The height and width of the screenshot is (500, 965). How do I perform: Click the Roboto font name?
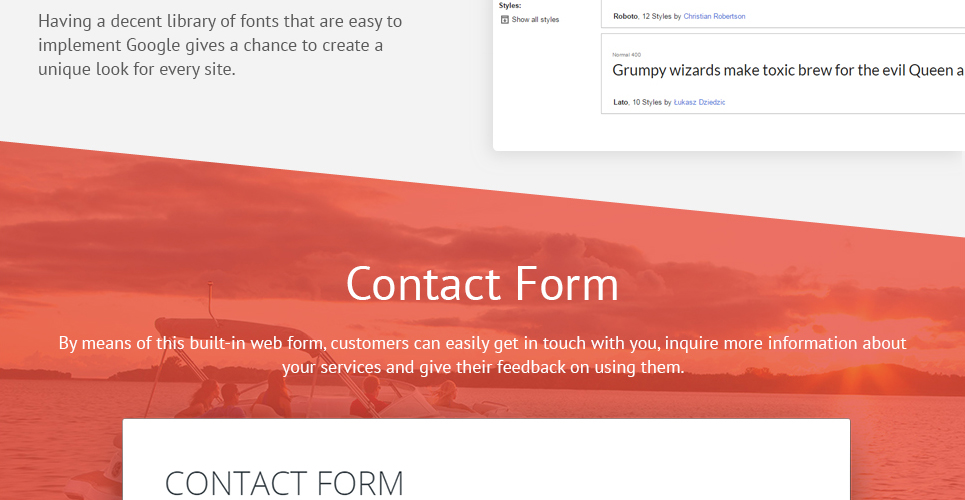tap(625, 17)
